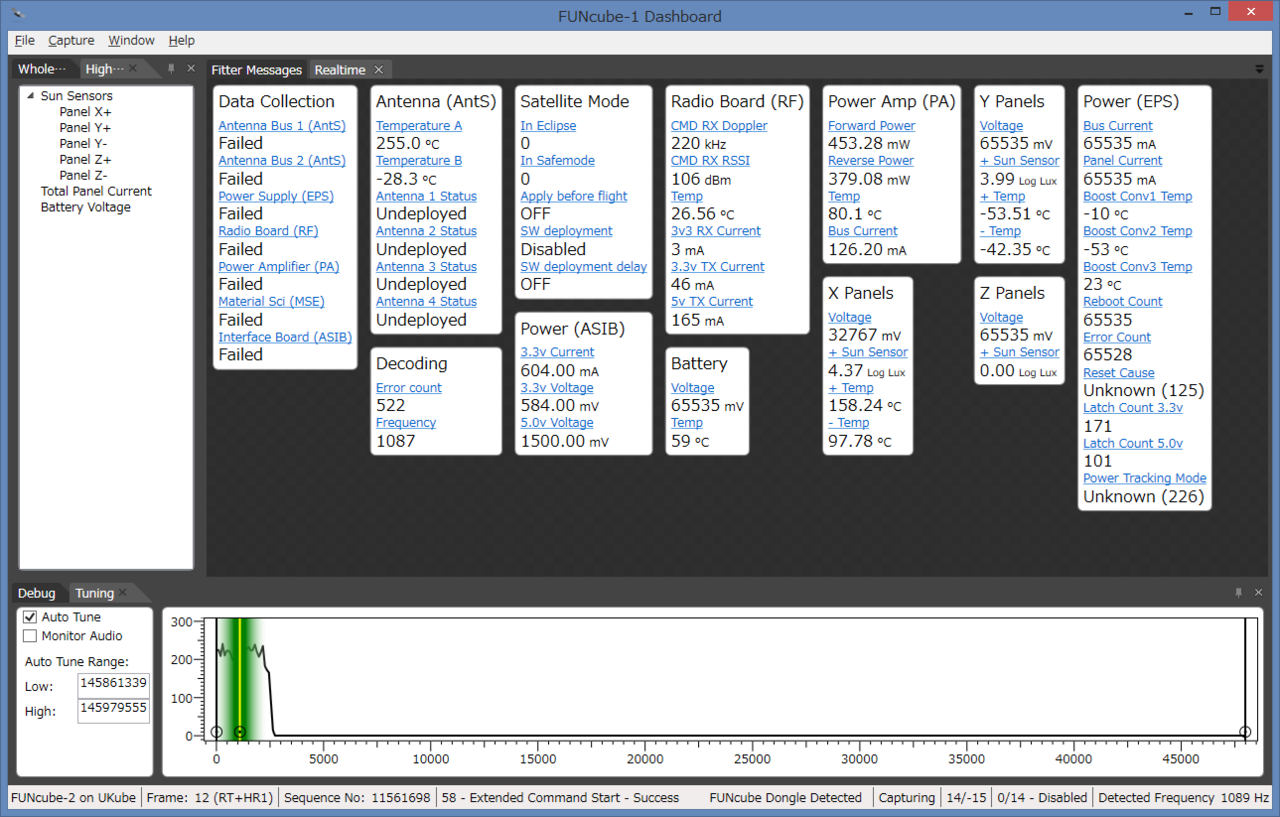Open the CMD RX Doppler link
This screenshot has width=1280, height=817.
click(x=719, y=126)
